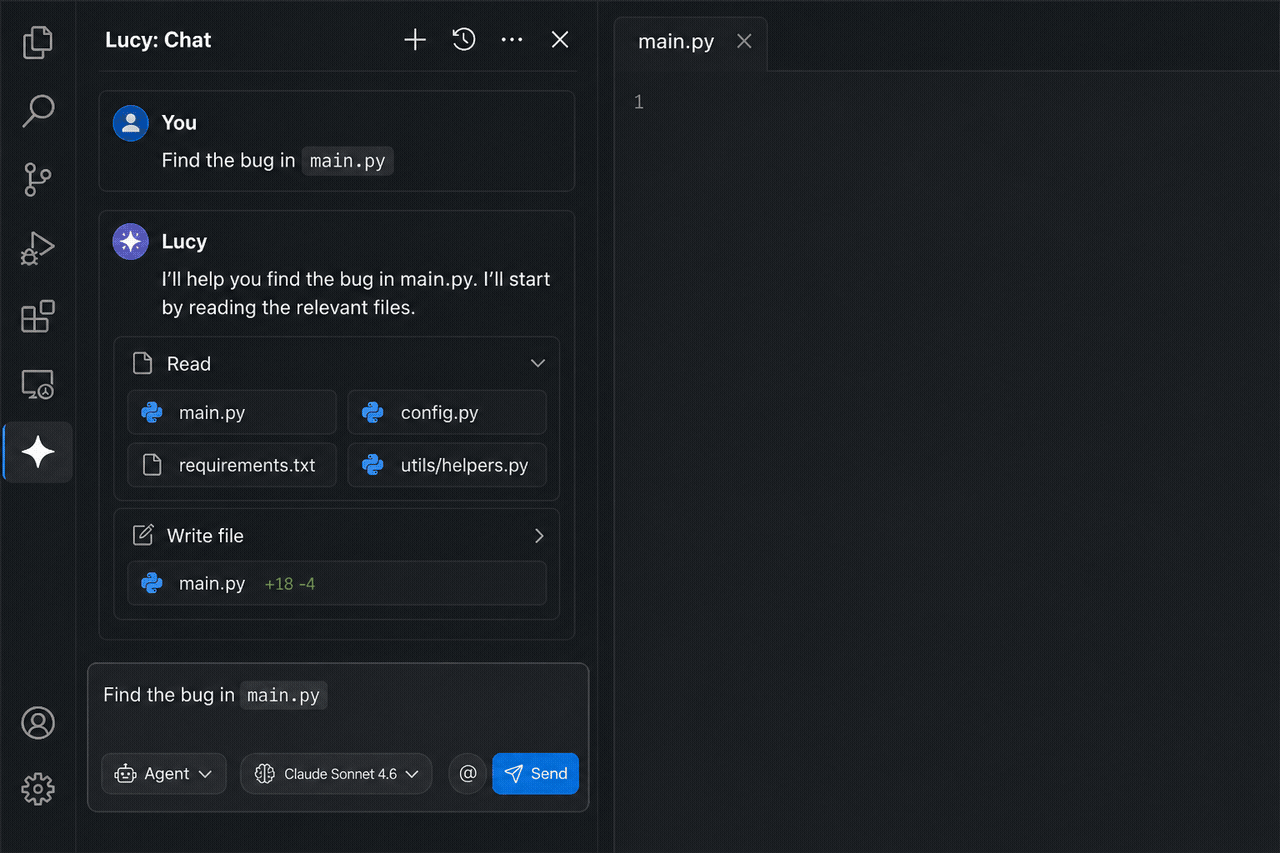The image size is (1280, 853).
Task: Select the Lucy AI sparkle icon
Action: point(38,452)
